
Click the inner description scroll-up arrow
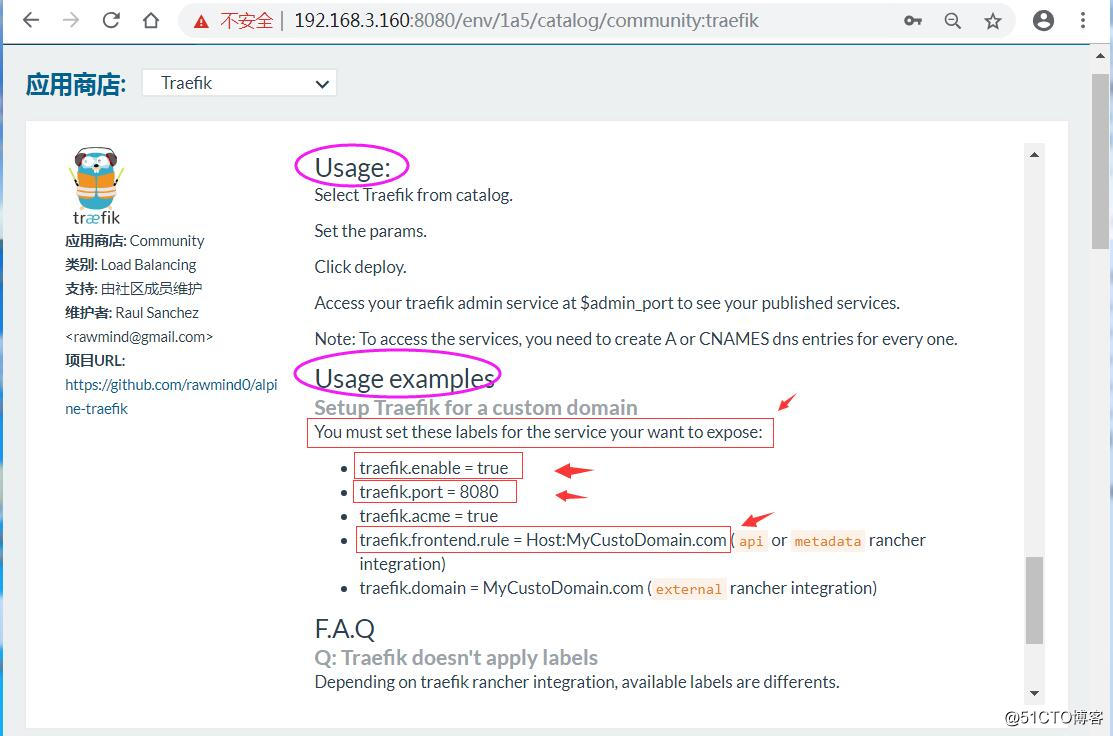[x=1034, y=155]
